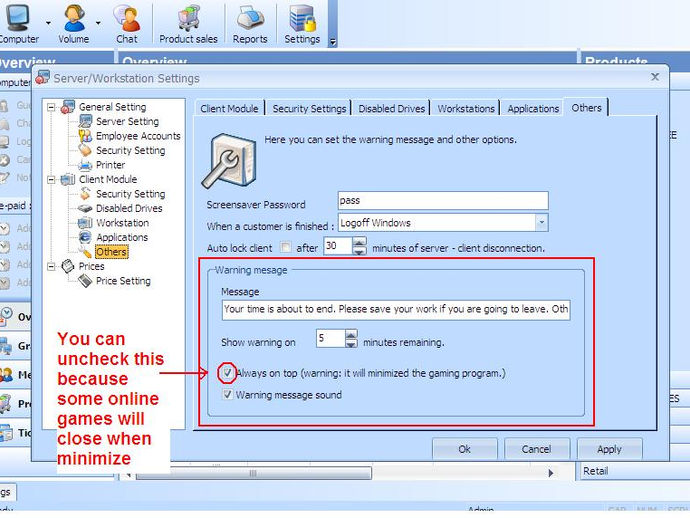Open the customer finished action dropdown
This screenshot has height=518, width=690.
pos(542,223)
